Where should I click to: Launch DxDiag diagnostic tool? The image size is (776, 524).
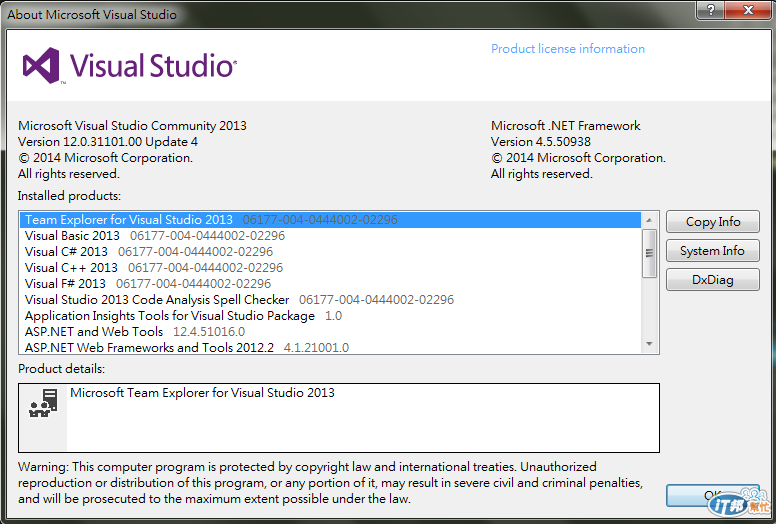[x=713, y=280]
